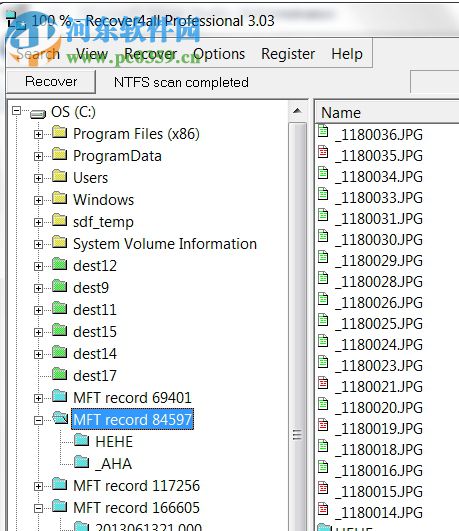
Task: Expand the ProgramData folder node
Action: (x=38, y=156)
